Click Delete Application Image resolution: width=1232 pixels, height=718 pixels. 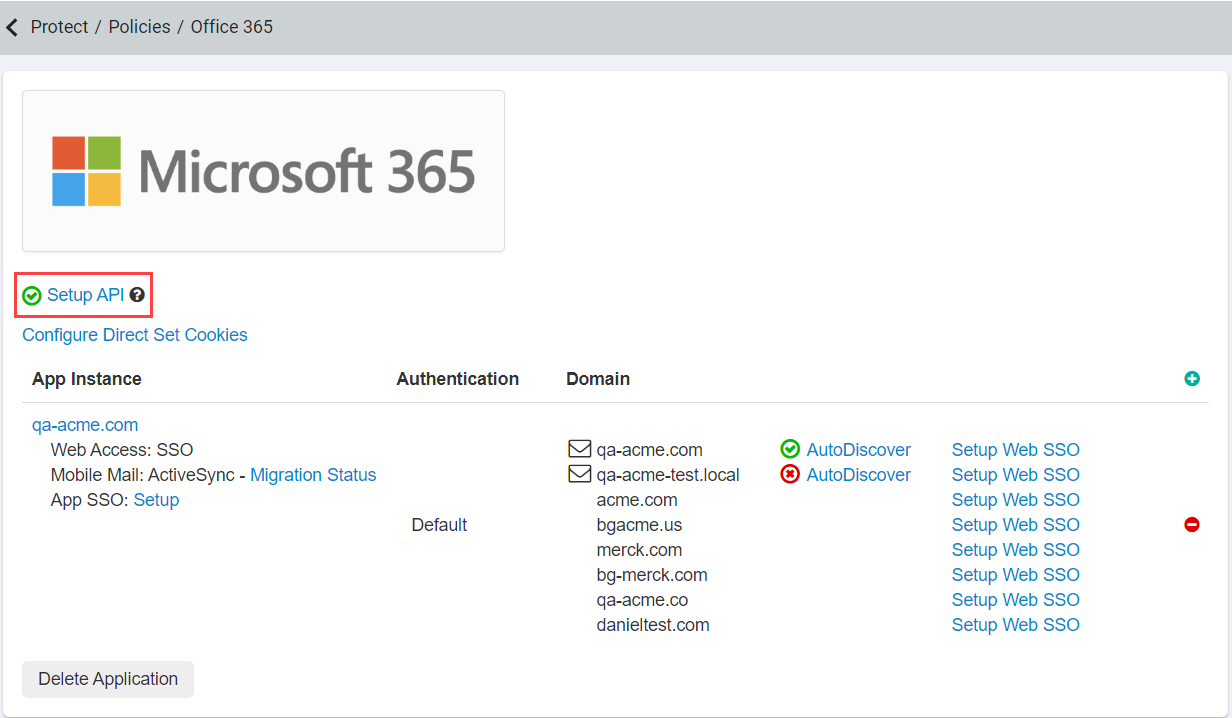tap(107, 679)
